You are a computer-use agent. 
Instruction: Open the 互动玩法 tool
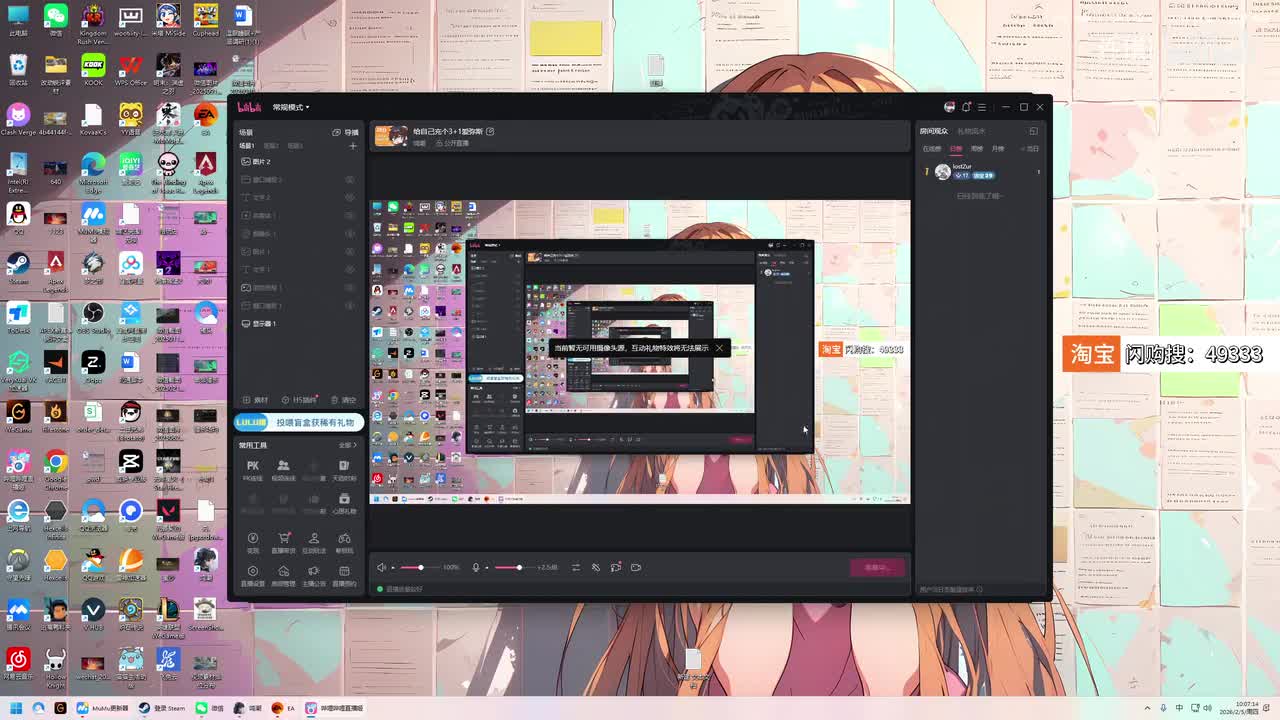point(314,543)
